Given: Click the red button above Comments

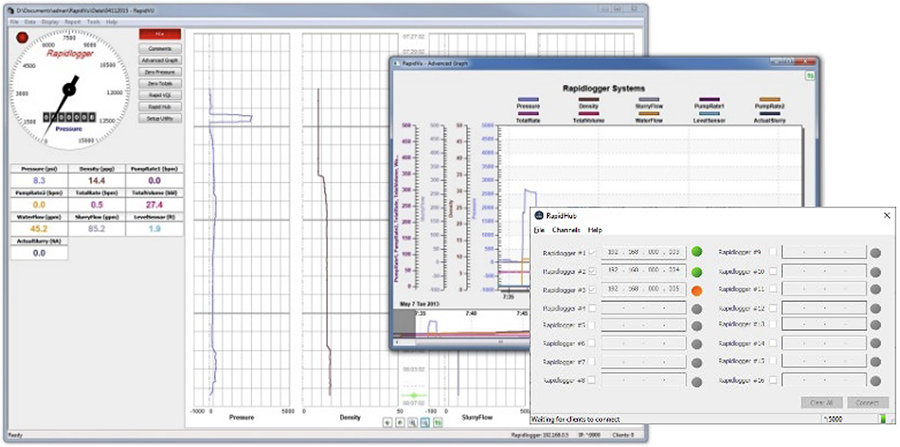Looking at the screenshot, I should (x=160, y=34).
